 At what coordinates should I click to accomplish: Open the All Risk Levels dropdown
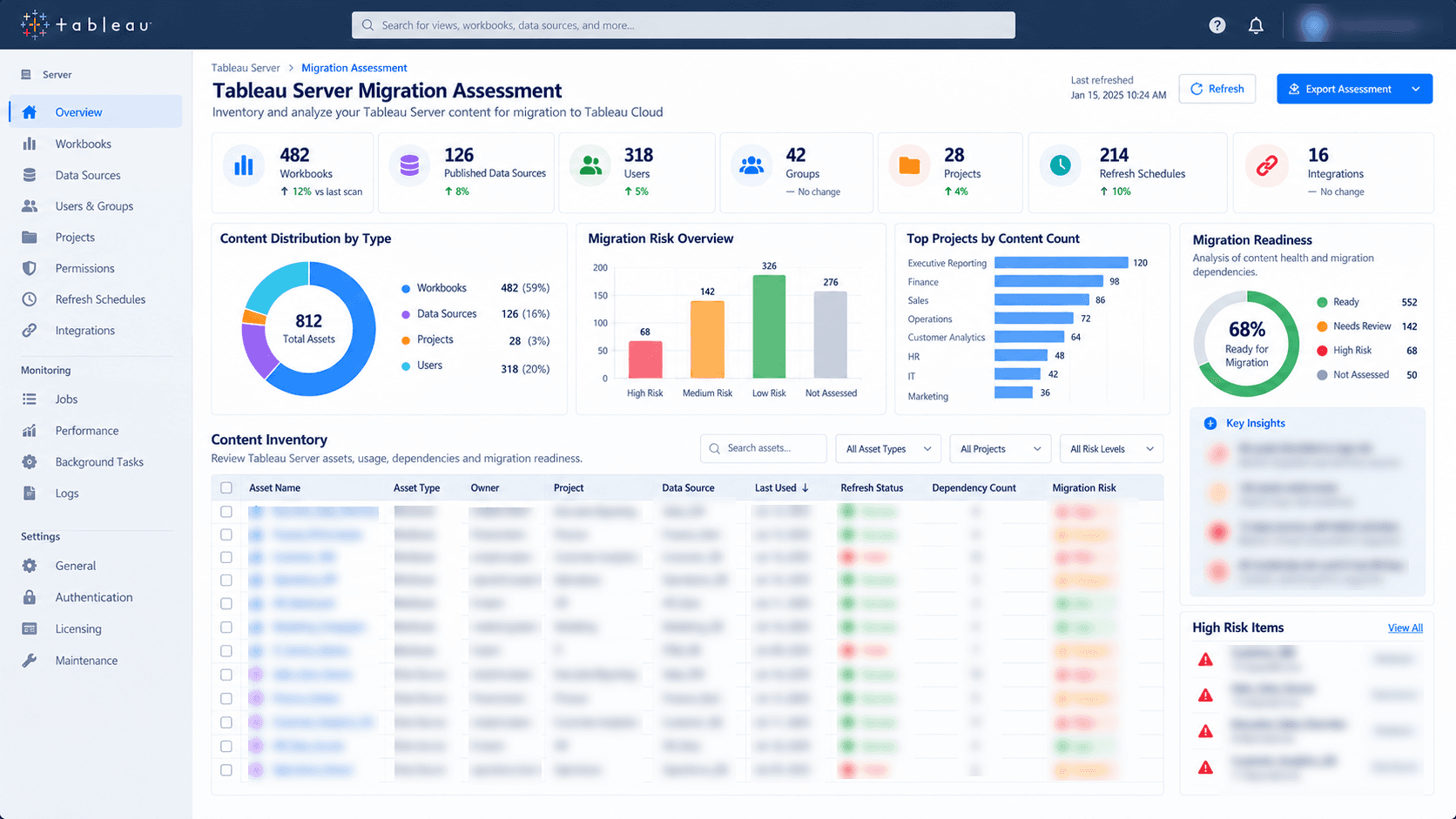pyautogui.click(x=1112, y=449)
